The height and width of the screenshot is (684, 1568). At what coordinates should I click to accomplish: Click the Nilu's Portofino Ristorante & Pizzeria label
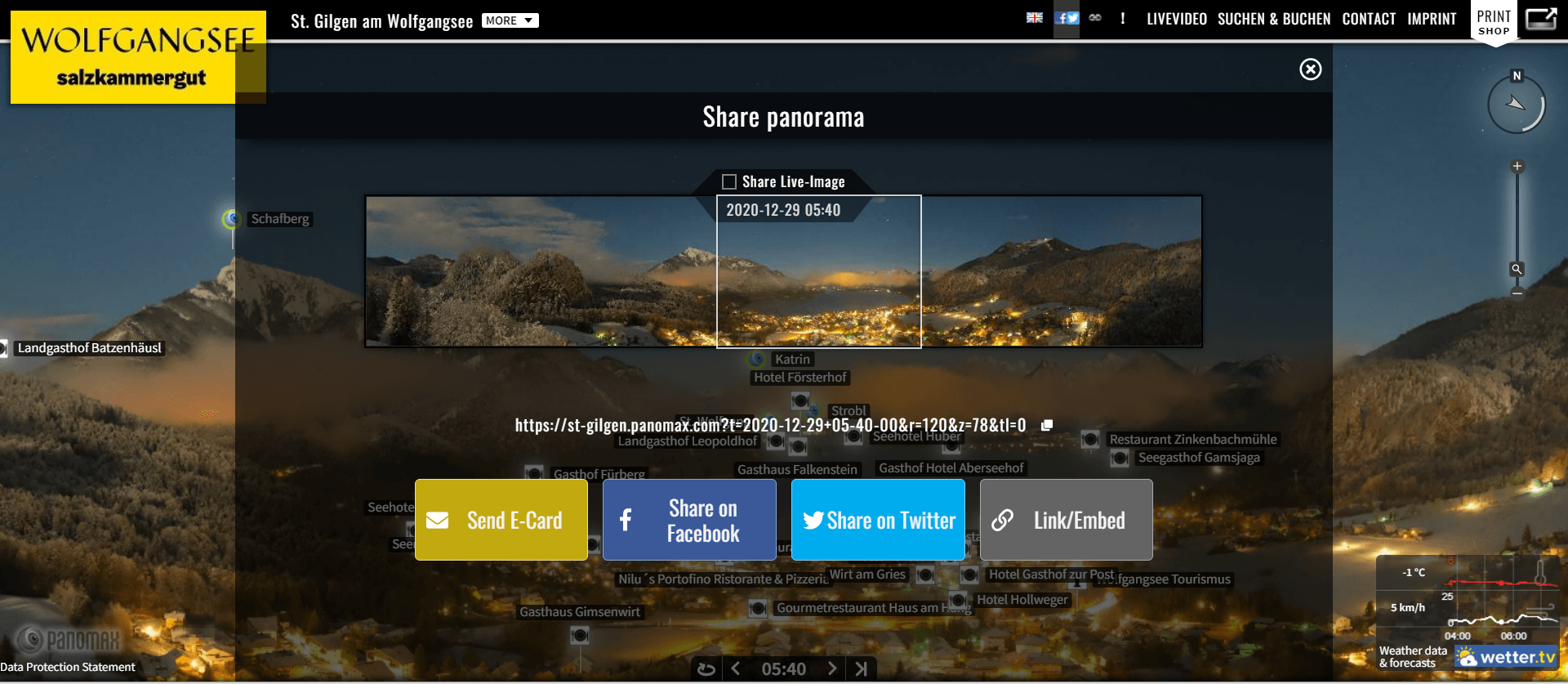click(723, 579)
